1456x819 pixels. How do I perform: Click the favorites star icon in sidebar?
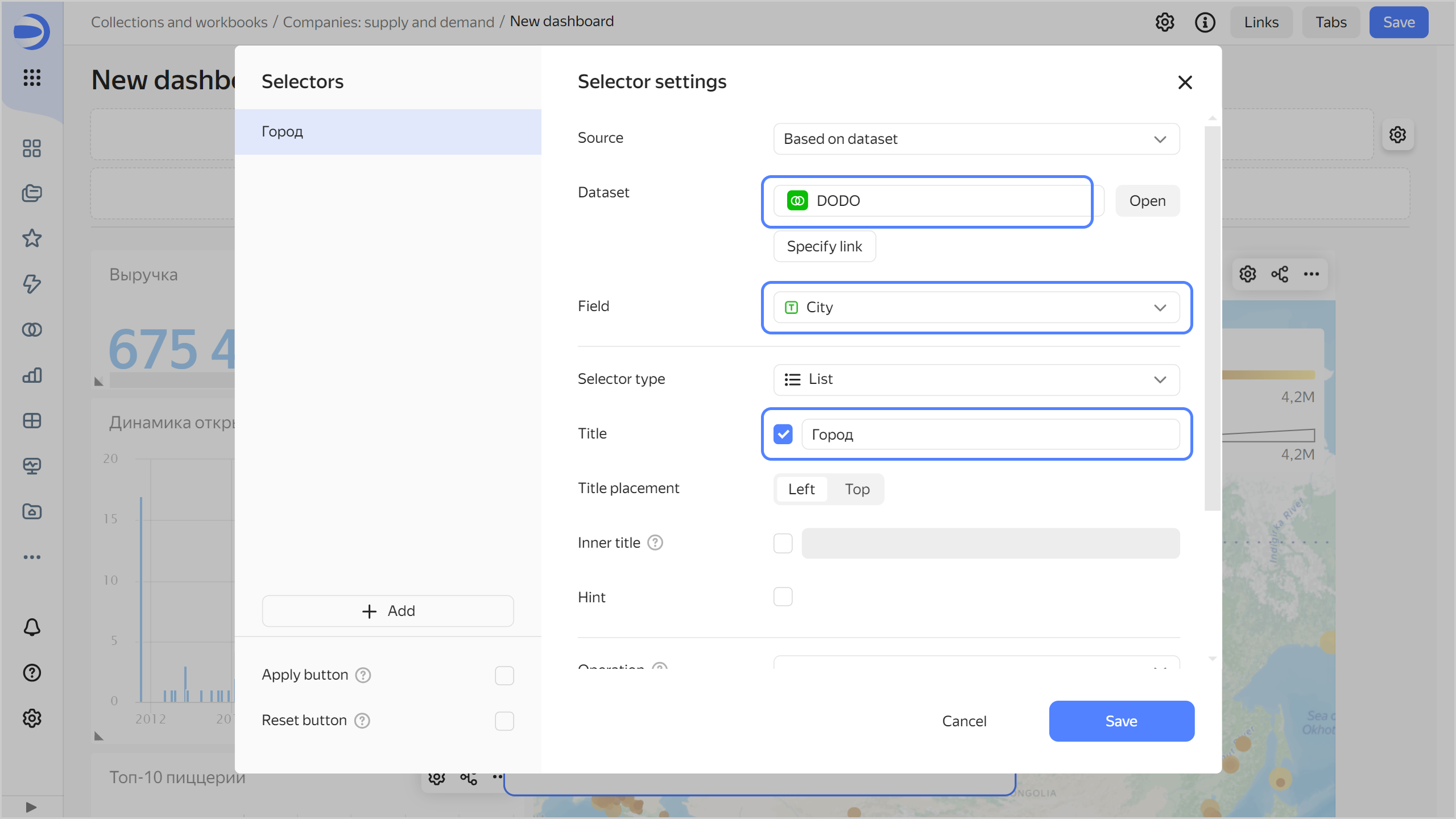(32, 238)
